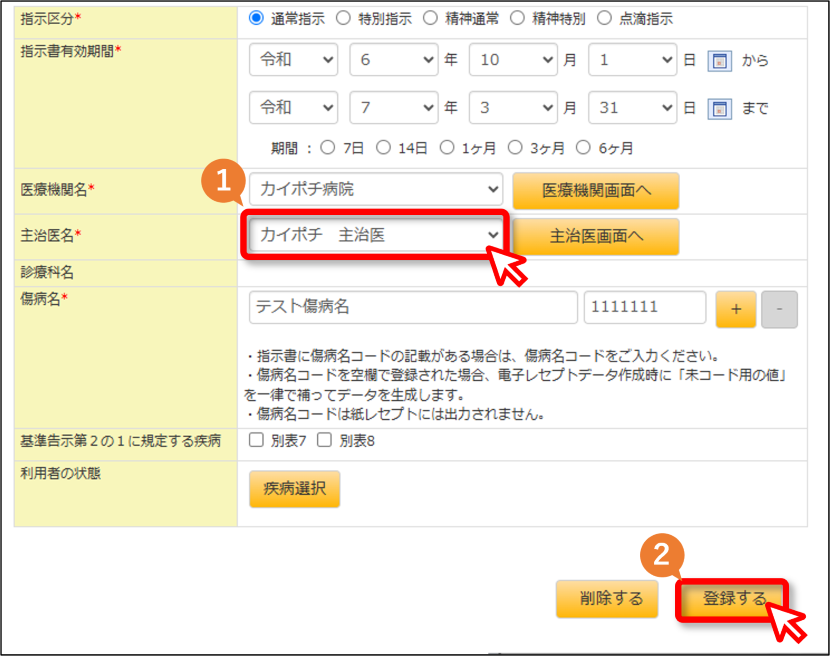This screenshot has width=830, height=656.
Task: Select 精神通常 radio option
Action: pyautogui.click(x=430, y=19)
